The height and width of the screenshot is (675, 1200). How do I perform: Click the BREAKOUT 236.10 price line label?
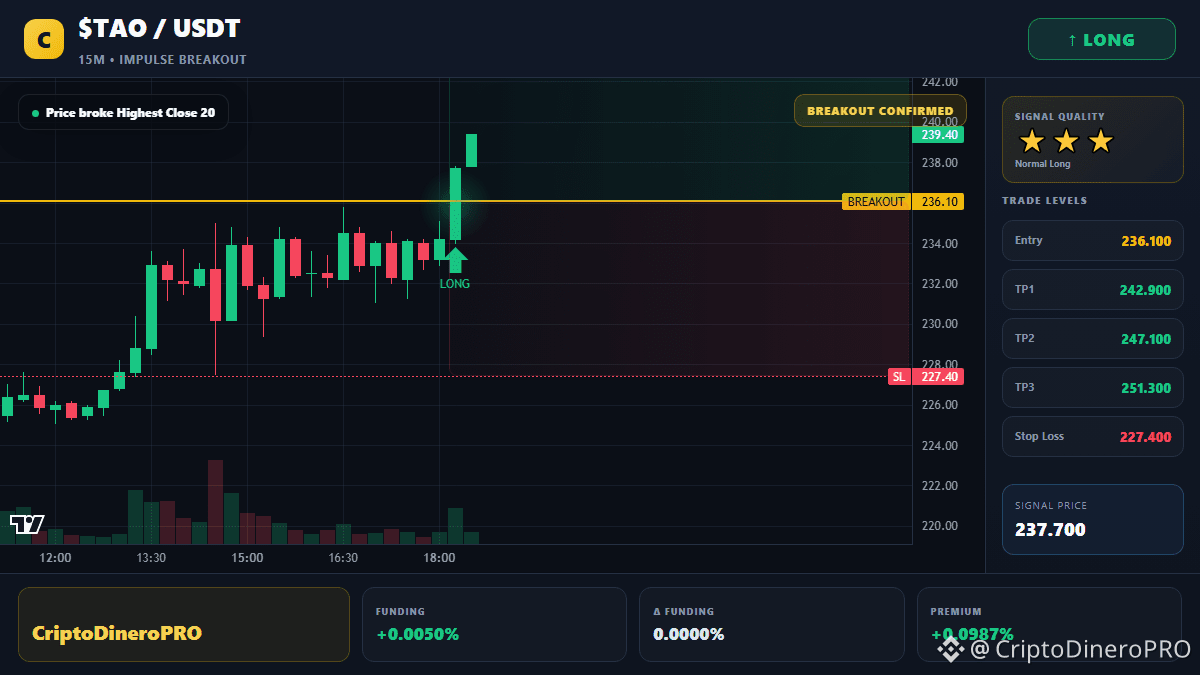(903, 202)
